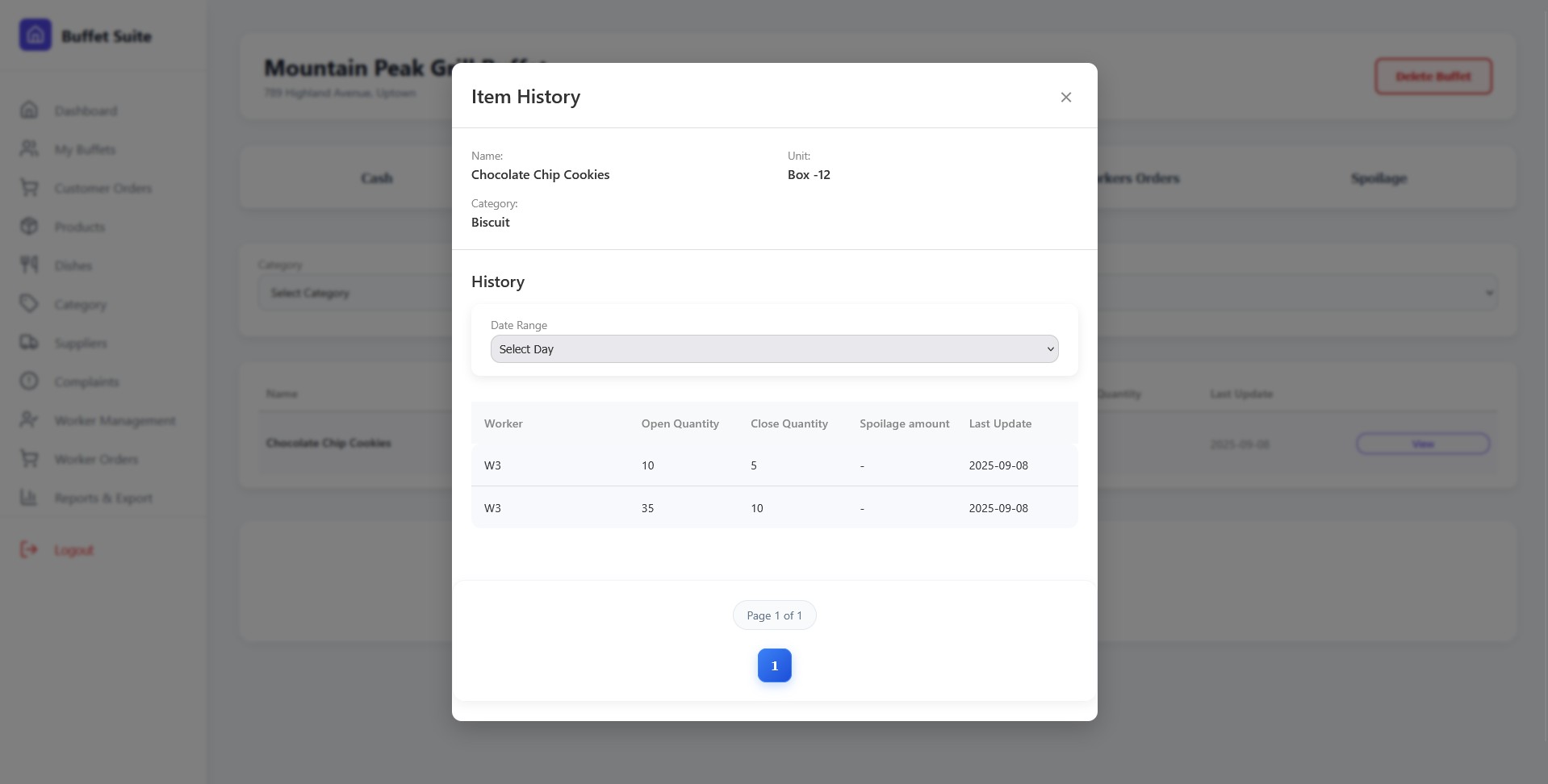Open the Products box icon
The width and height of the screenshot is (1548, 784).
tap(29, 227)
